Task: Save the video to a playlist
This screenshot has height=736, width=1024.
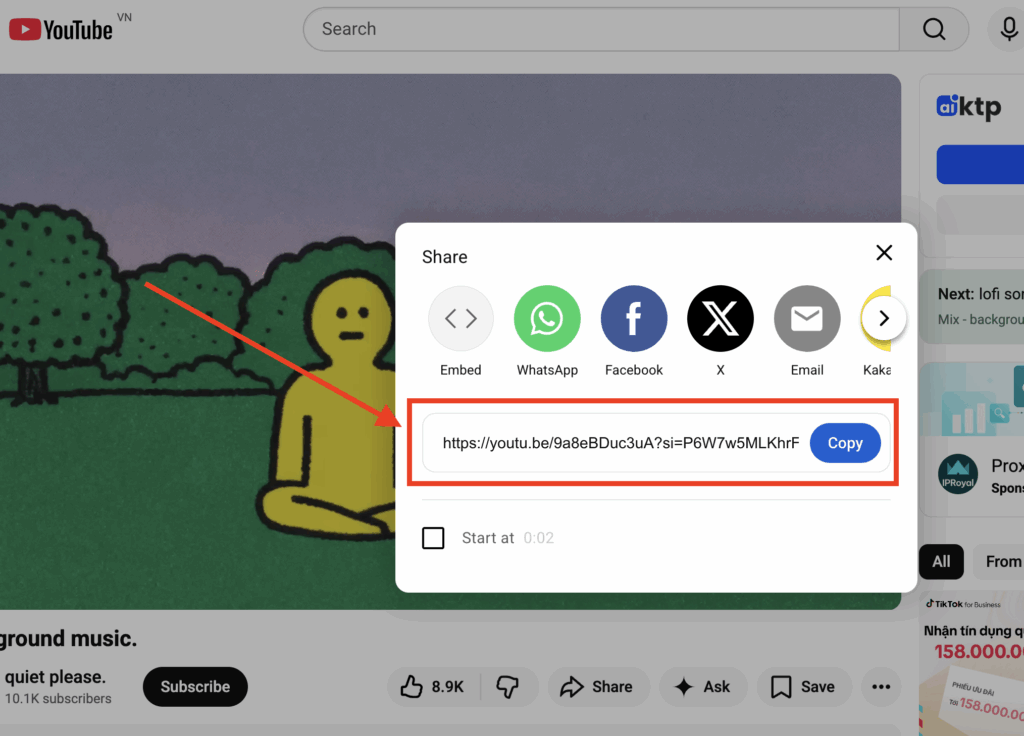Action: 804,687
